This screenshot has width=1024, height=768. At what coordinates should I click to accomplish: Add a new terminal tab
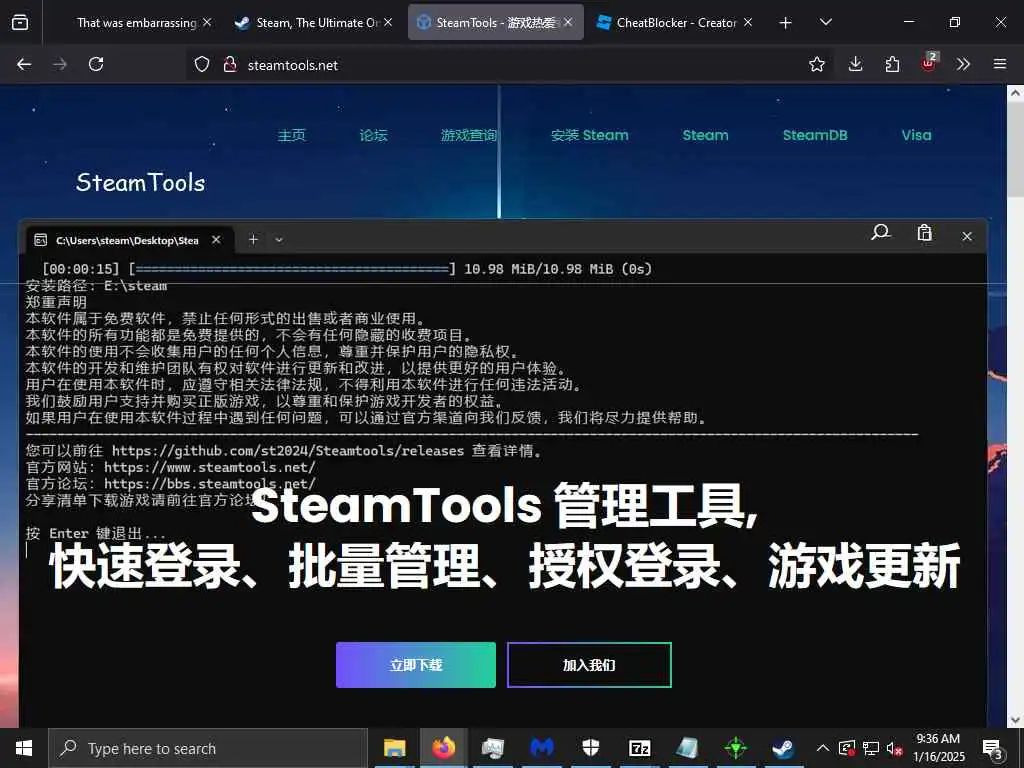coord(253,240)
